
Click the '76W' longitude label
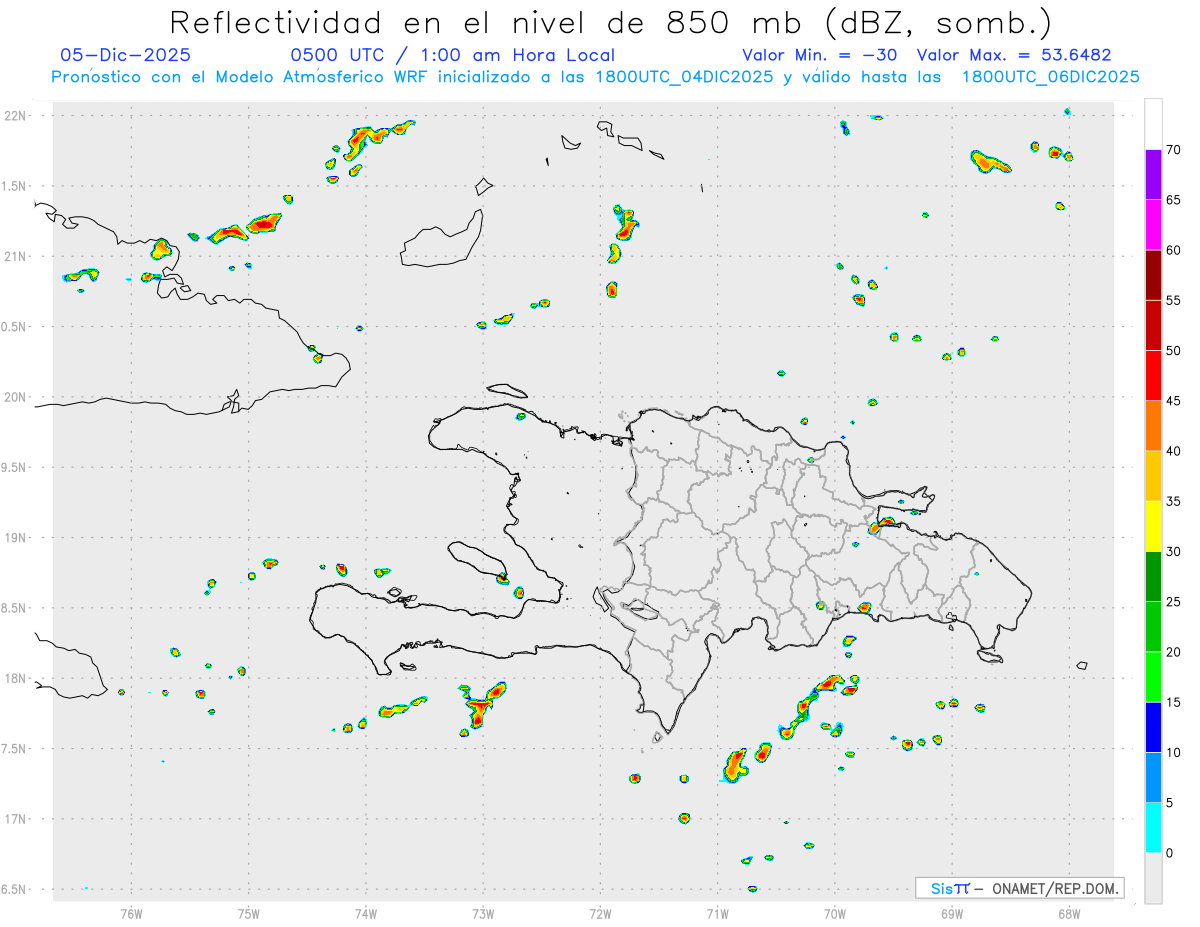coord(131,913)
